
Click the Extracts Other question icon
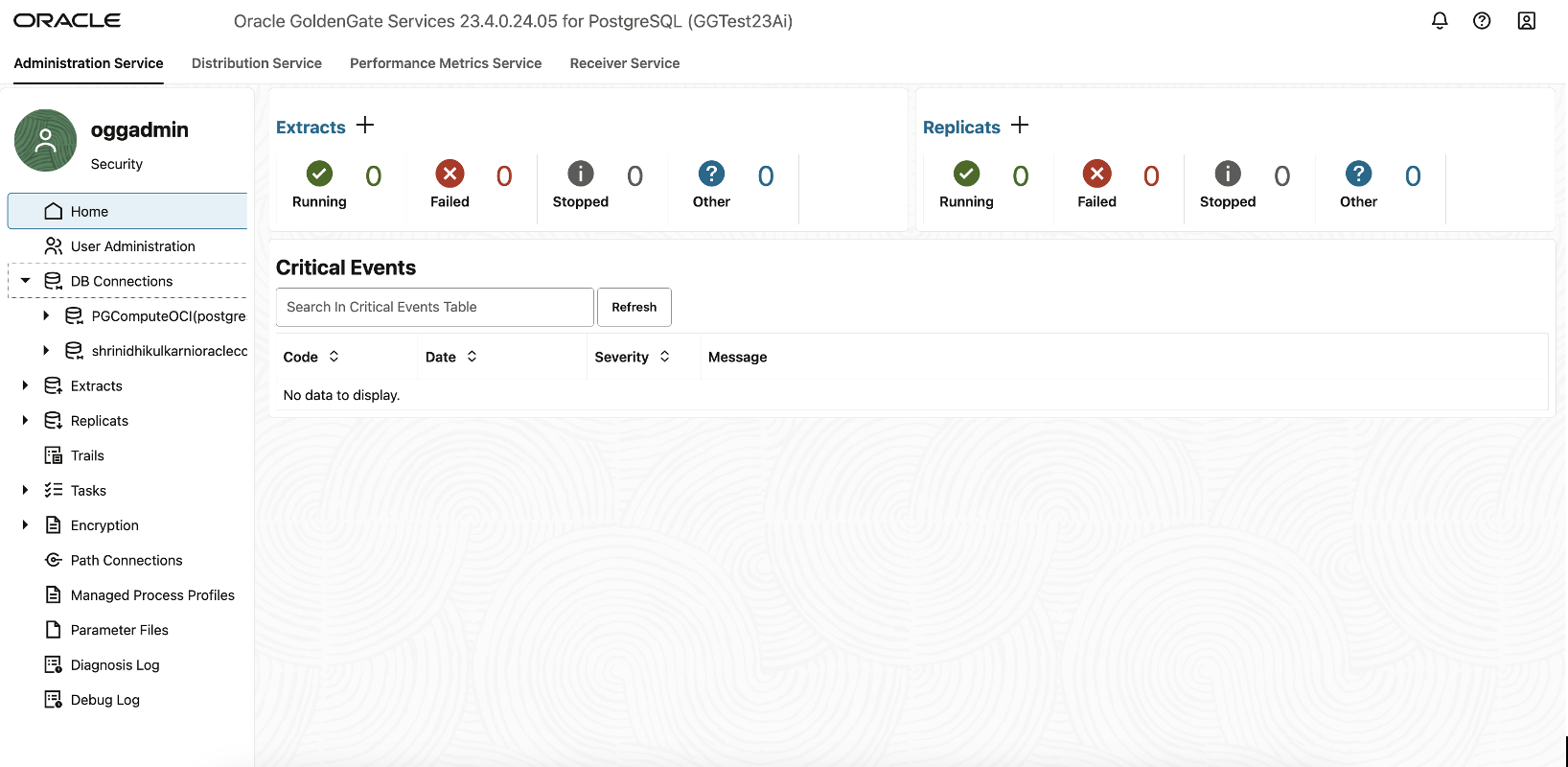pyautogui.click(x=711, y=174)
